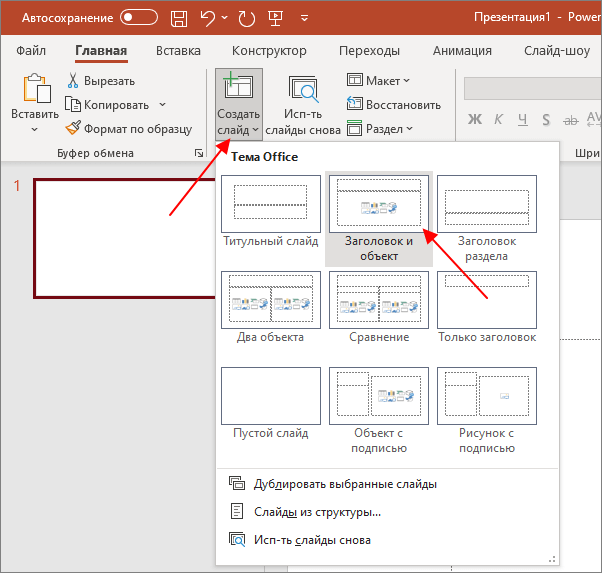Screen dimensions: 602x573
Task: Open Customize Quick Access Toolbar dropdown
Action: coord(304,18)
